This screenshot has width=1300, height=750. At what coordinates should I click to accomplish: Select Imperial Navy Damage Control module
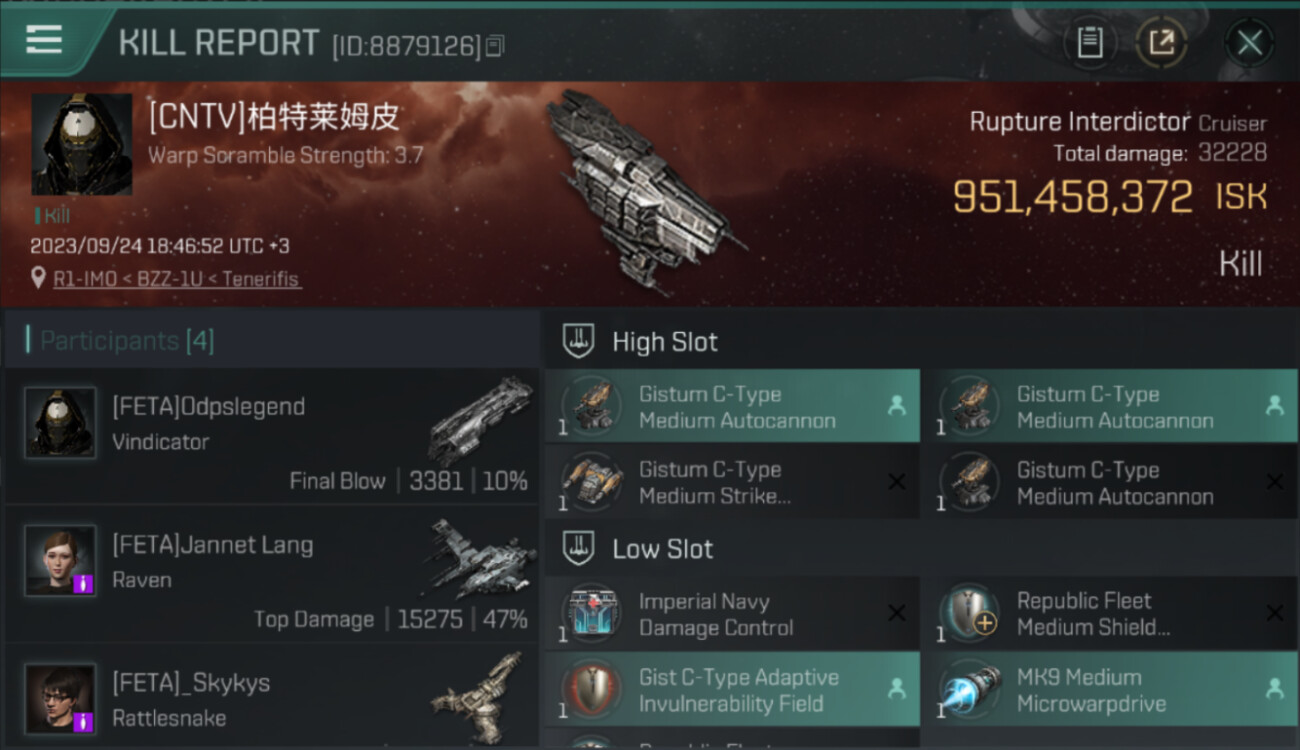pyautogui.click(x=732, y=614)
